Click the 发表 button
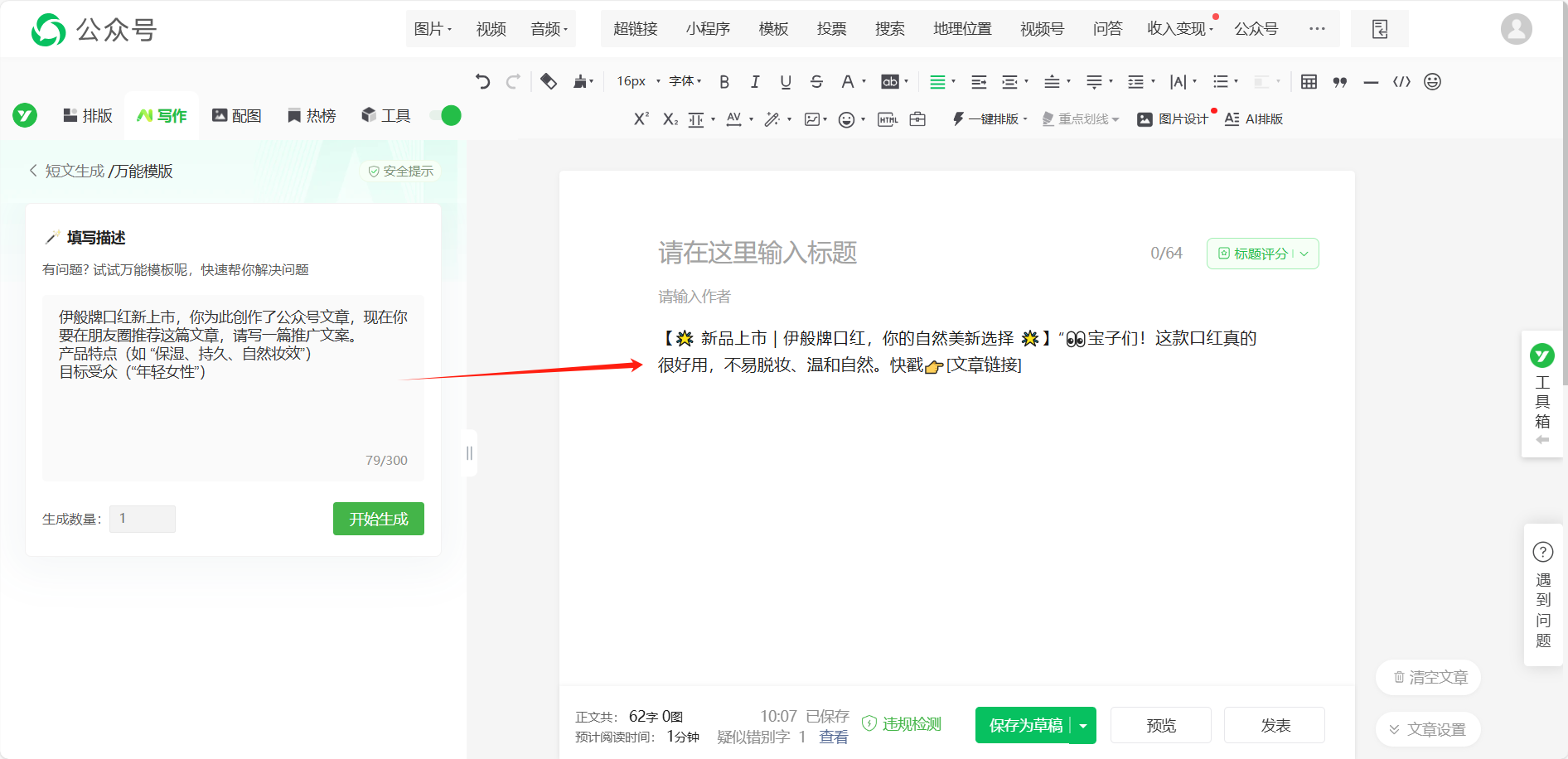Image resolution: width=1568 pixels, height=759 pixels. tap(1275, 726)
